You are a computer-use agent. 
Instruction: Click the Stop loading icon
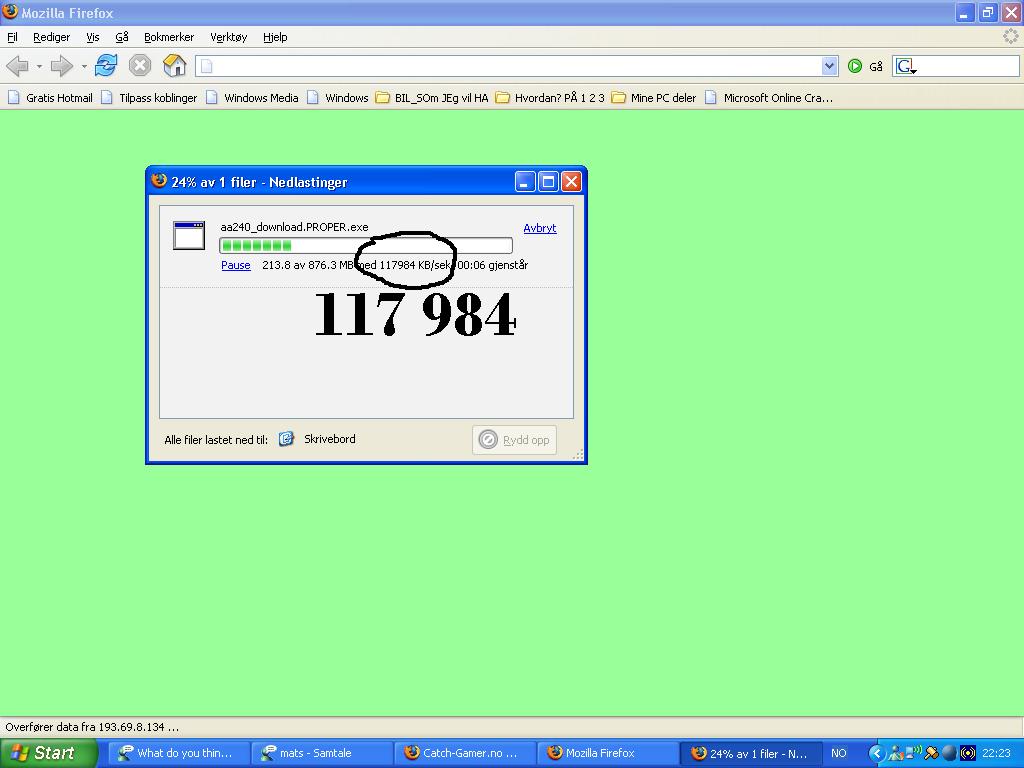click(140, 66)
